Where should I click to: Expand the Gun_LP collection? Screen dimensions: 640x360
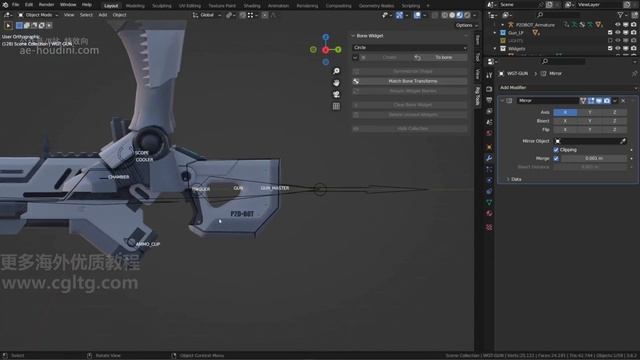tap(495, 33)
